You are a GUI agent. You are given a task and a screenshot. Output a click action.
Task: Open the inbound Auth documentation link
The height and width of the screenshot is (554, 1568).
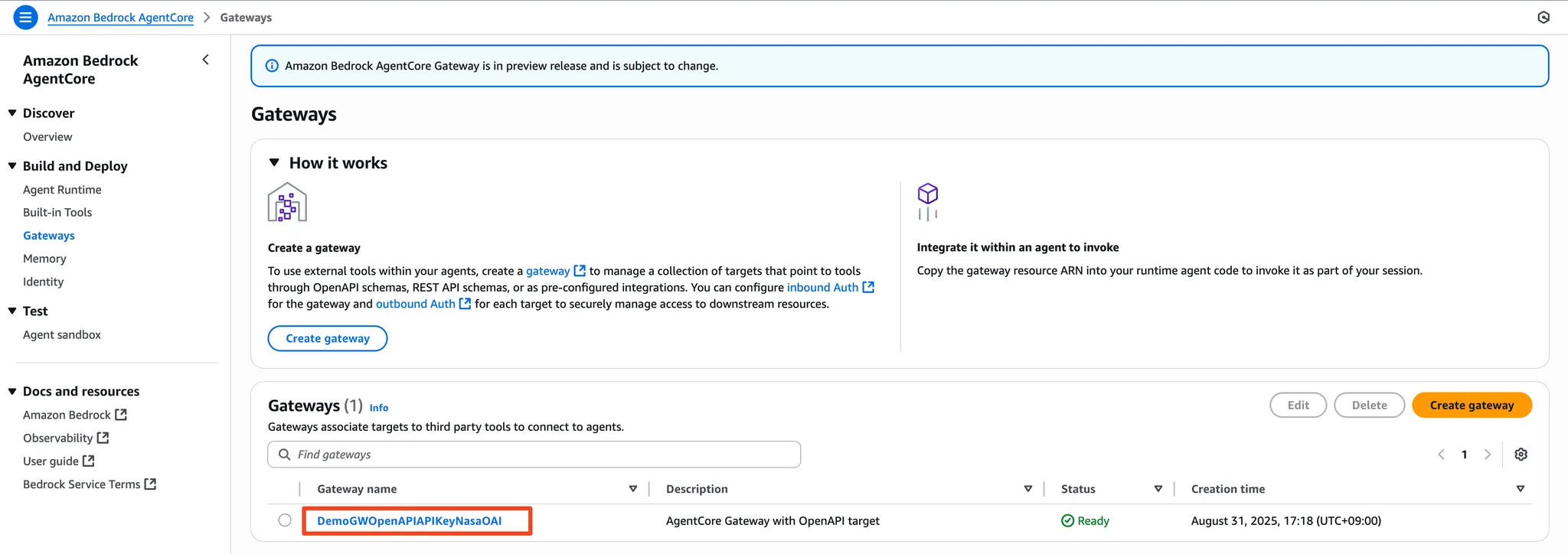pyautogui.click(x=822, y=288)
